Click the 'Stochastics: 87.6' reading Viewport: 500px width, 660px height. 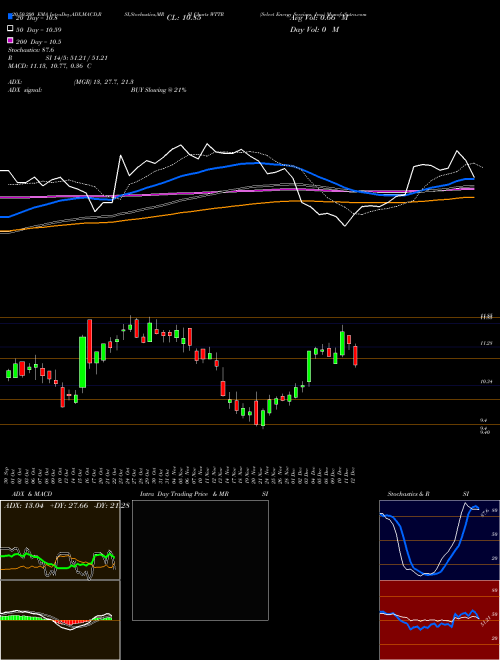click(x=31, y=50)
